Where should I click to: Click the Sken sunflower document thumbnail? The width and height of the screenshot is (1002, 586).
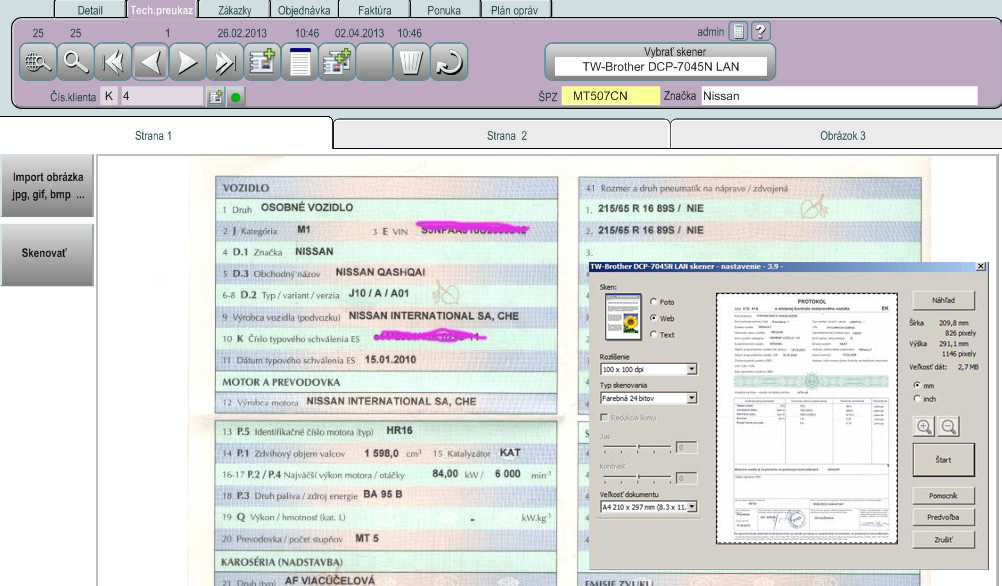623,317
